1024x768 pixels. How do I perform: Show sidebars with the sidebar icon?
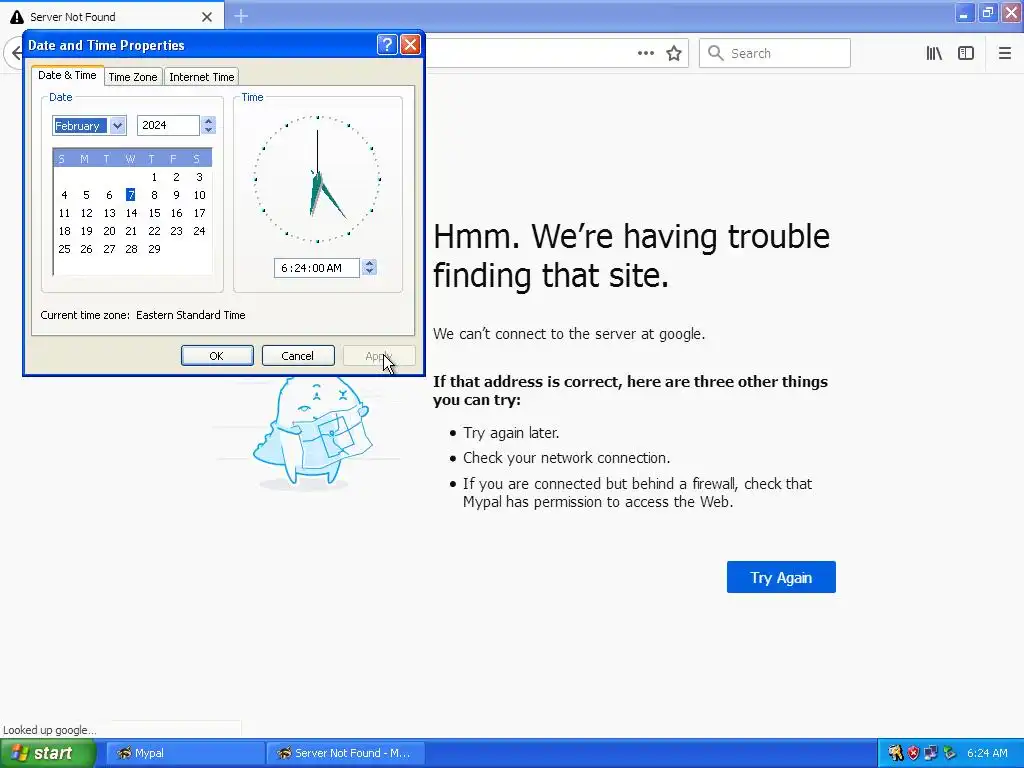[x=966, y=53]
